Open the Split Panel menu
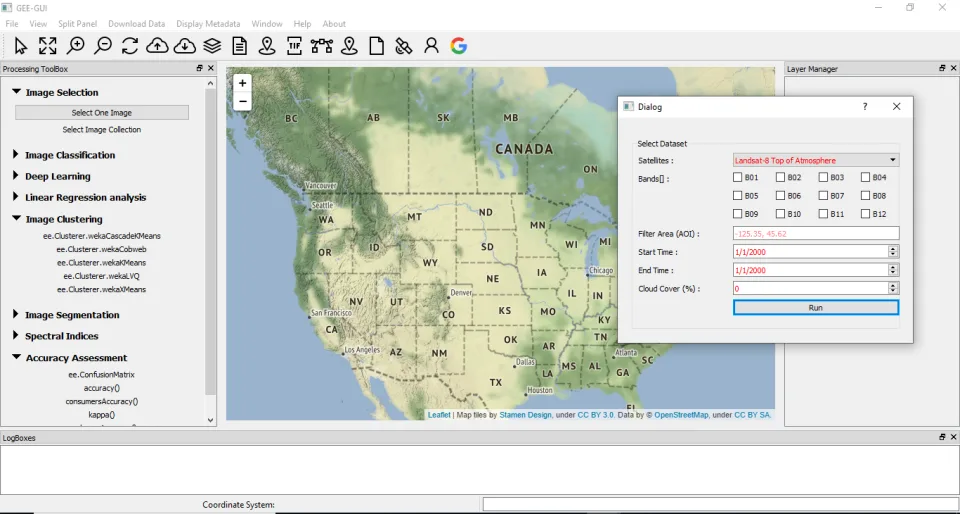Viewport: 960px width, 514px height. click(78, 24)
